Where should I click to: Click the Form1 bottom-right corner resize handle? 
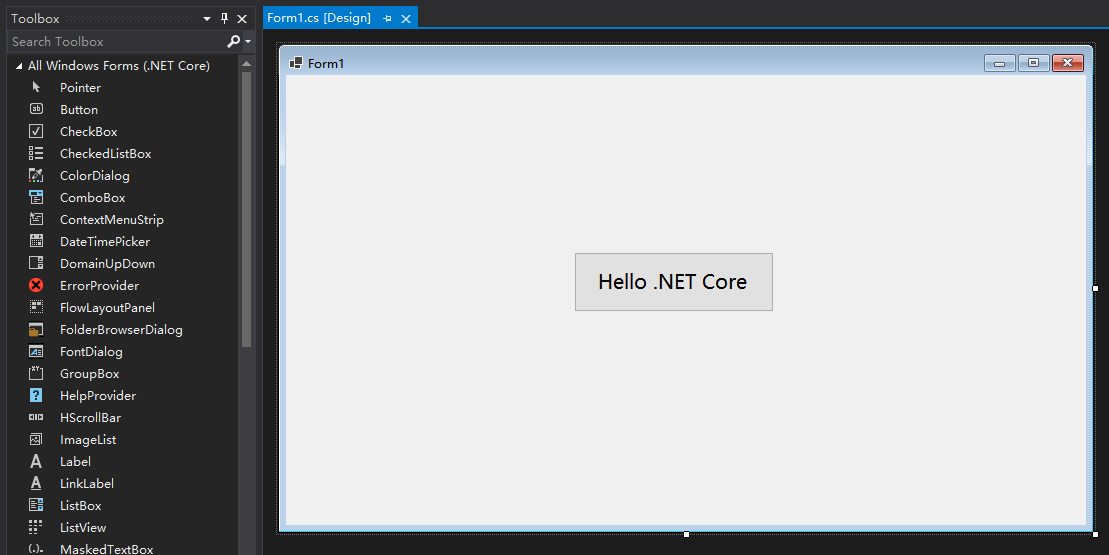[1096, 534]
